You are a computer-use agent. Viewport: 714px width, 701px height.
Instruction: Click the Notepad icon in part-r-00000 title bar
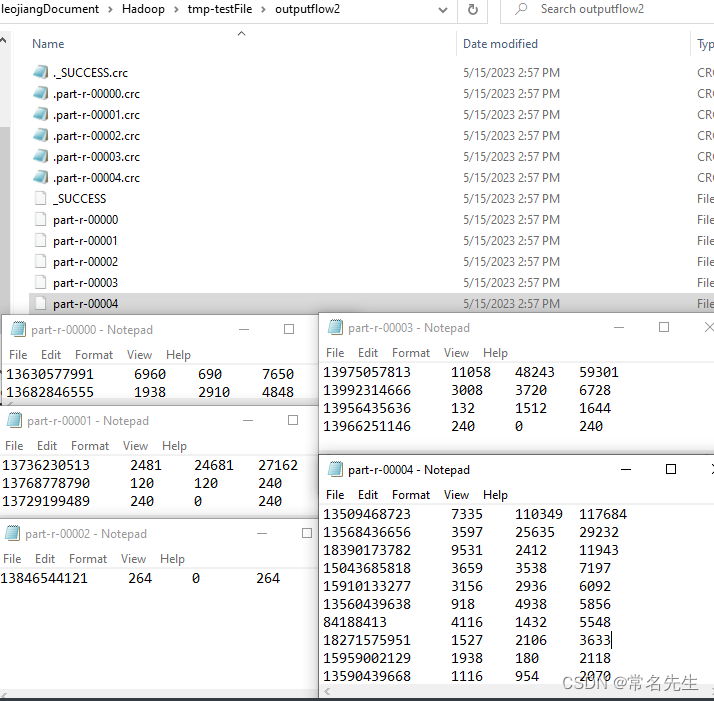tap(19, 329)
